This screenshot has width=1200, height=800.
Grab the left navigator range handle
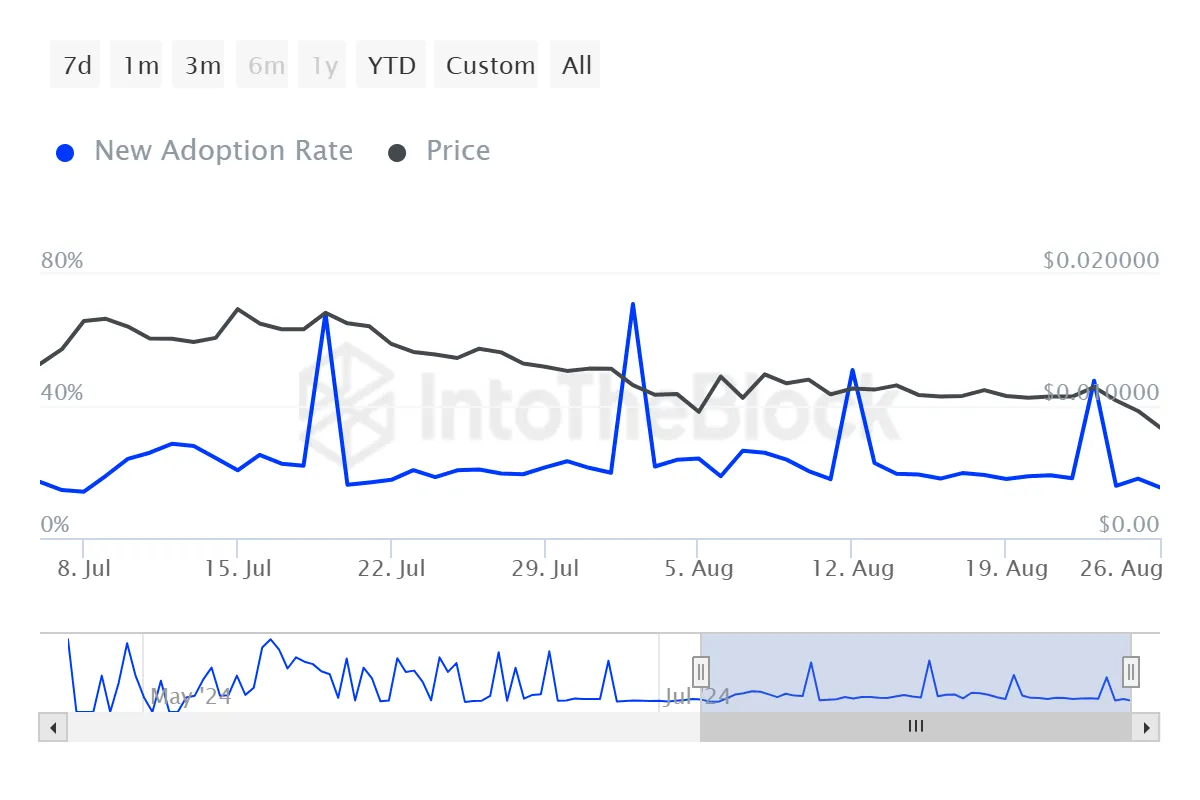701,671
